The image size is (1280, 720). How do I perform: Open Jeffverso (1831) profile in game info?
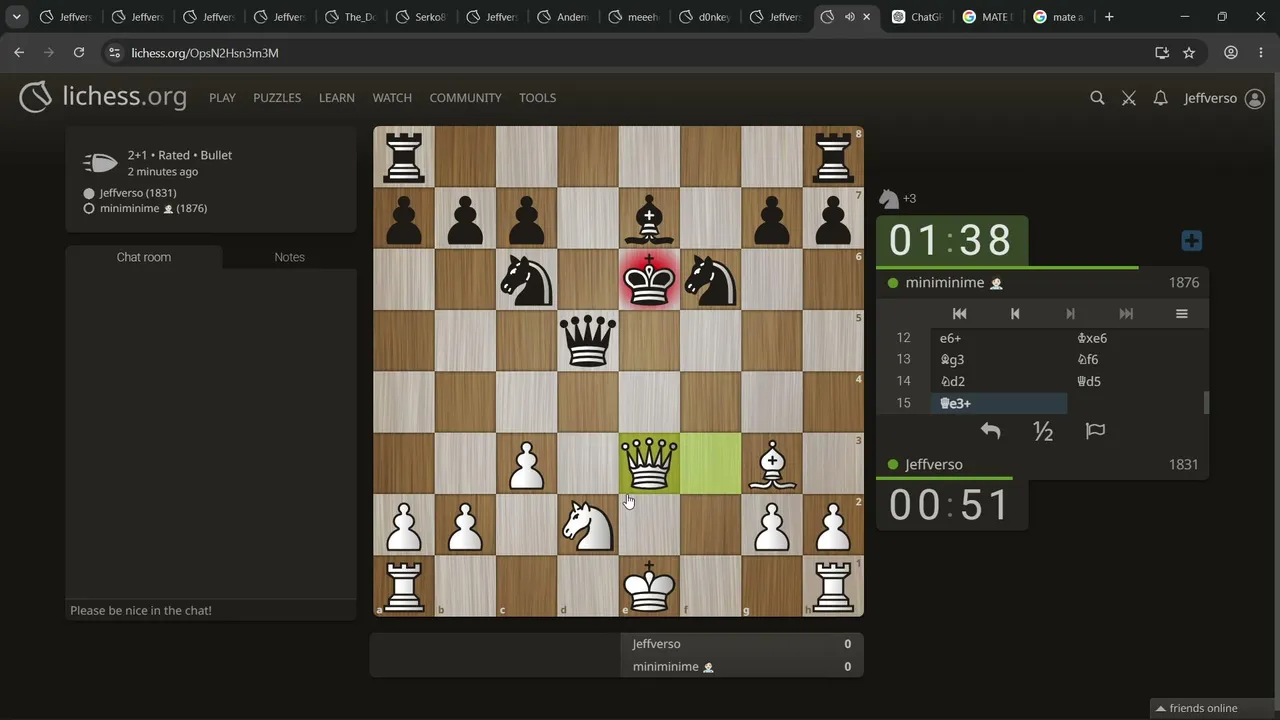coord(138,193)
